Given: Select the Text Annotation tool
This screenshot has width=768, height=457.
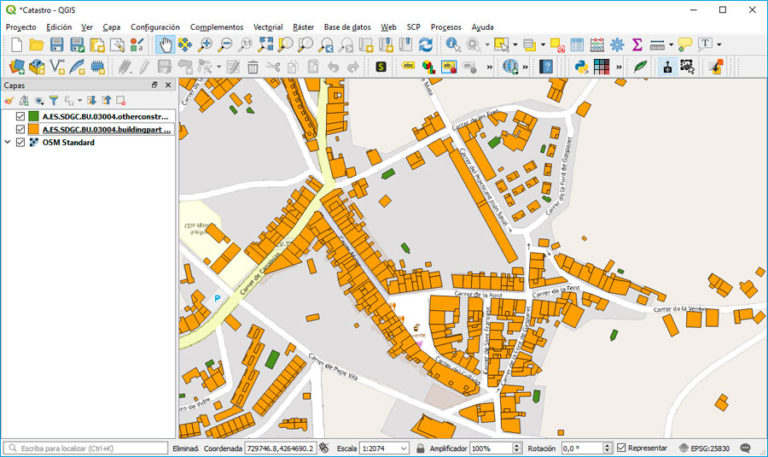Looking at the screenshot, I should coord(705,44).
